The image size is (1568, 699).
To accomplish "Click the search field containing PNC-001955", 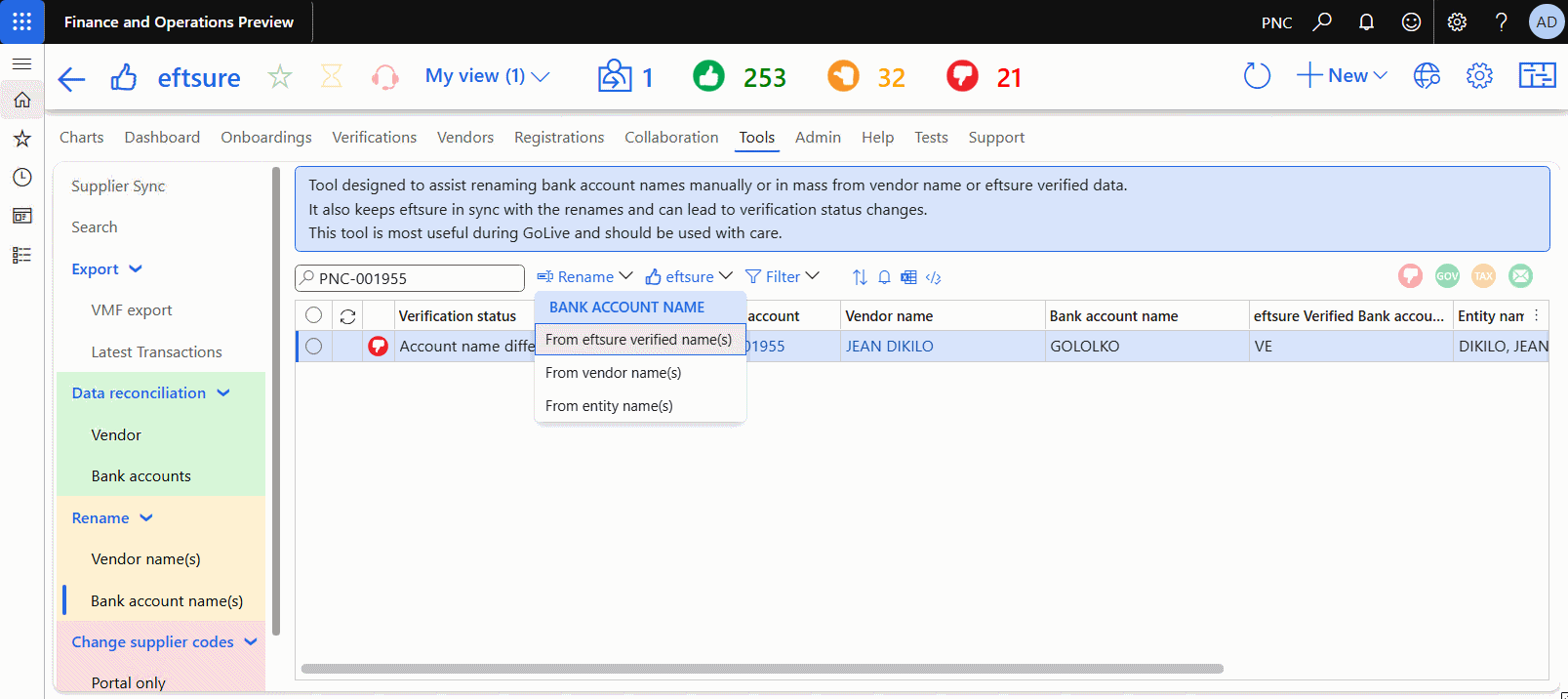I will 410,278.
